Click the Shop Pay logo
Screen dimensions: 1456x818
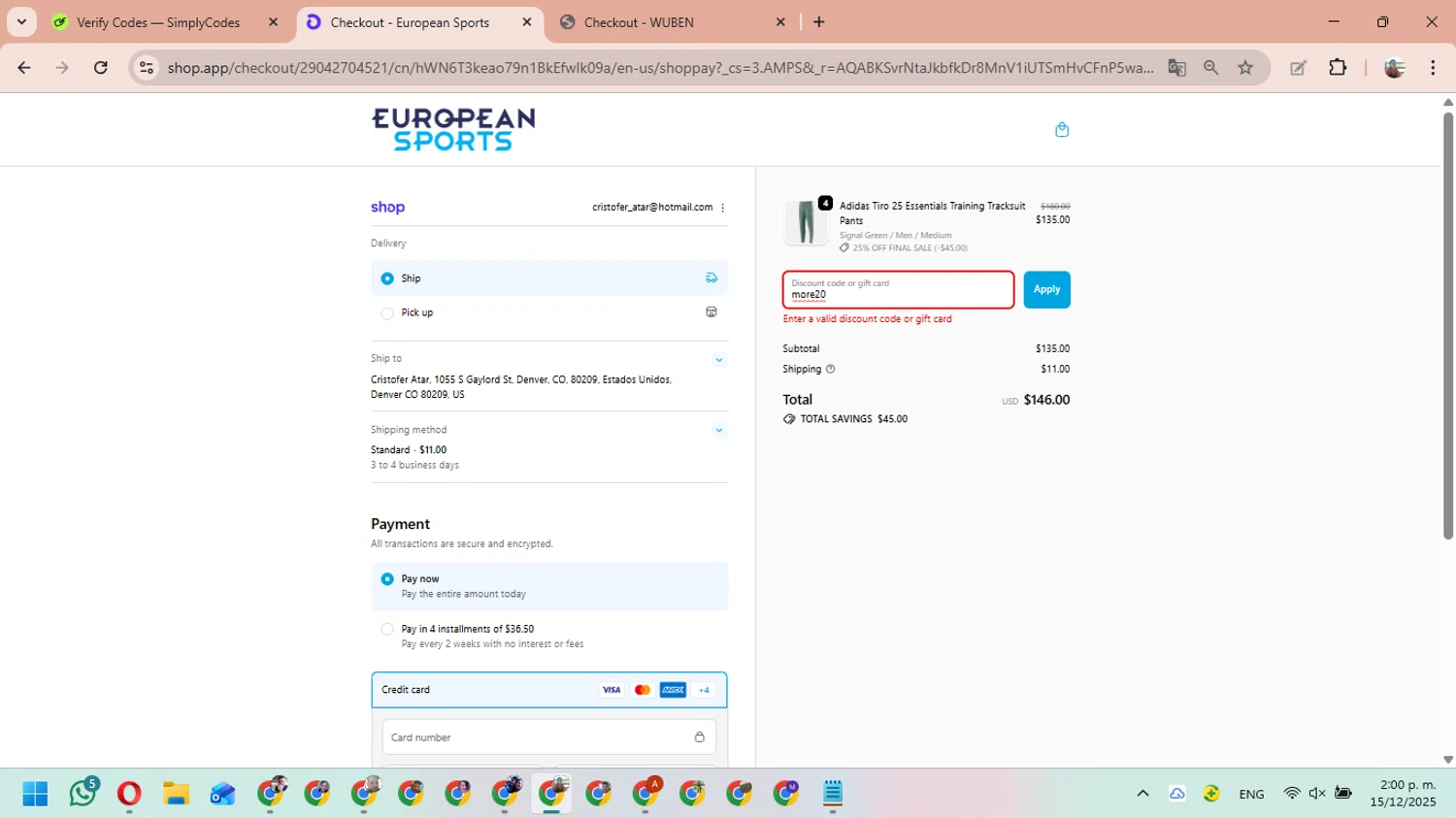click(x=387, y=207)
